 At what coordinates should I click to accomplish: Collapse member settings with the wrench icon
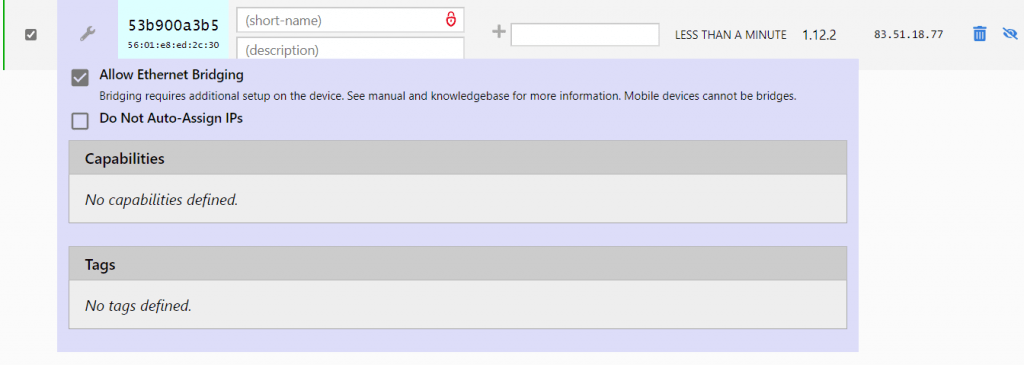tap(88, 35)
